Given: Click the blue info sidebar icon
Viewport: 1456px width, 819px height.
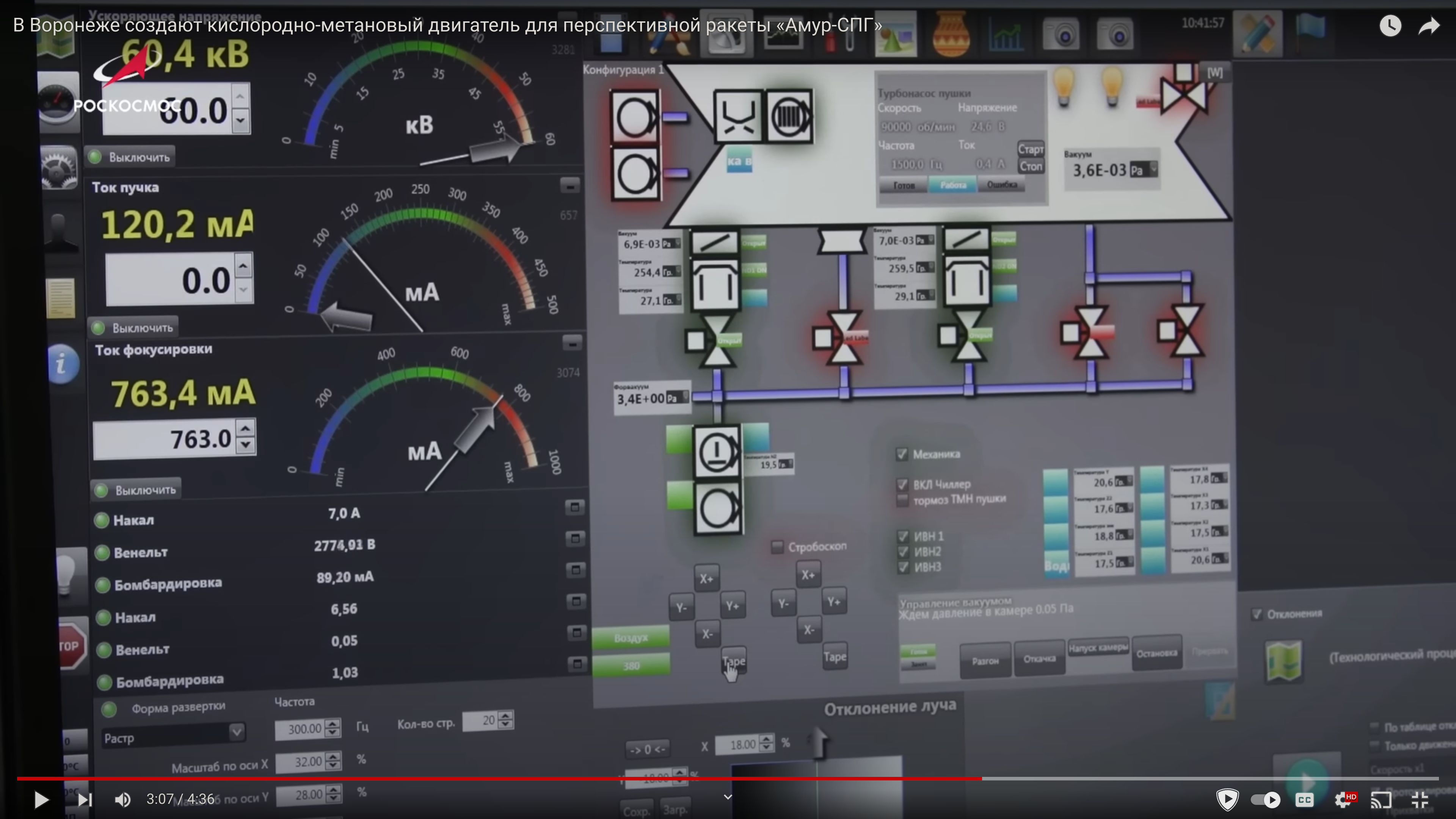Looking at the screenshot, I should coord(63,364).
